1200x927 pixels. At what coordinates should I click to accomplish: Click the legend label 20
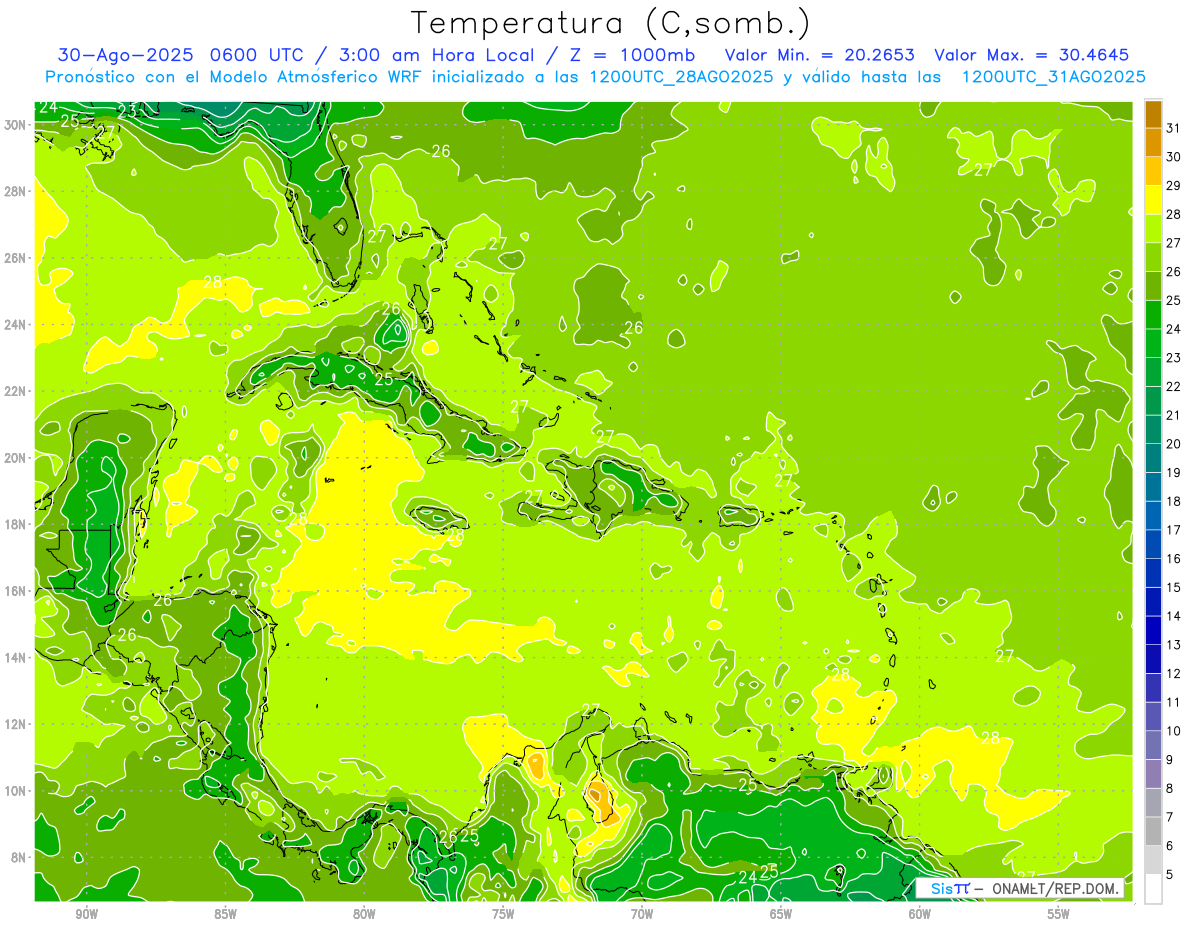click(x=1174, y=444)
